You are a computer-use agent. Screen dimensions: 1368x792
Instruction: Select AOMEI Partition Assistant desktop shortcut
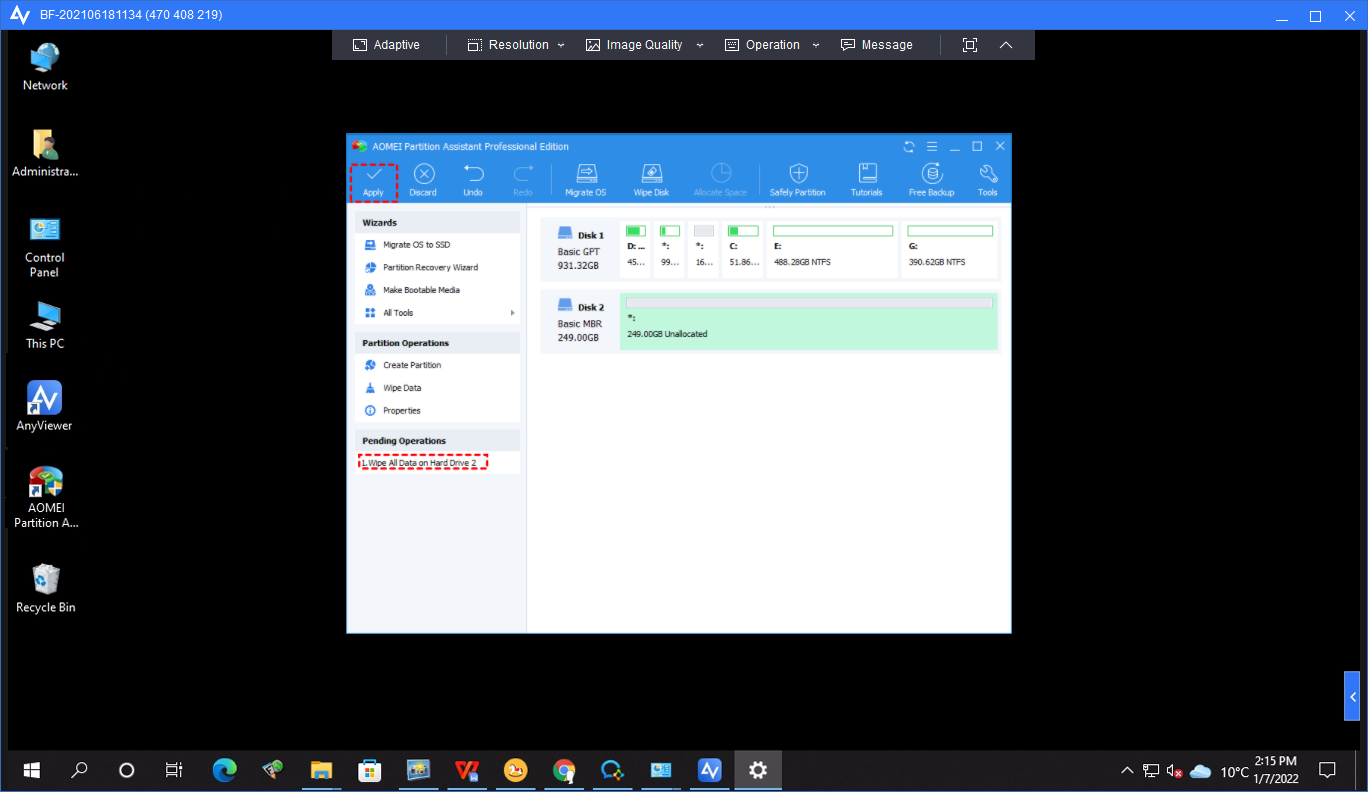point(45,497)
